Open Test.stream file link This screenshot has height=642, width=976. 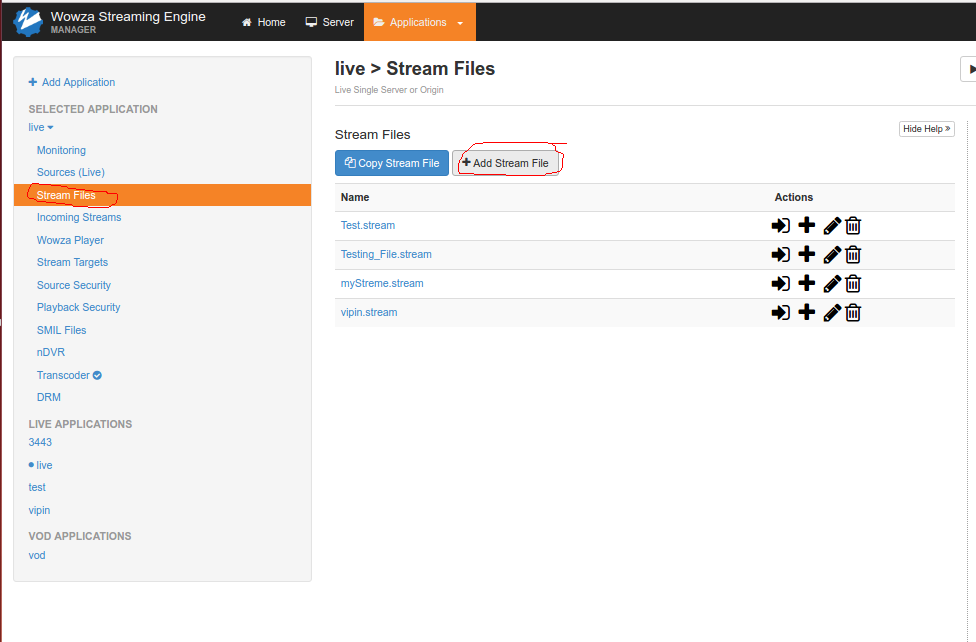tap(368, 225)
